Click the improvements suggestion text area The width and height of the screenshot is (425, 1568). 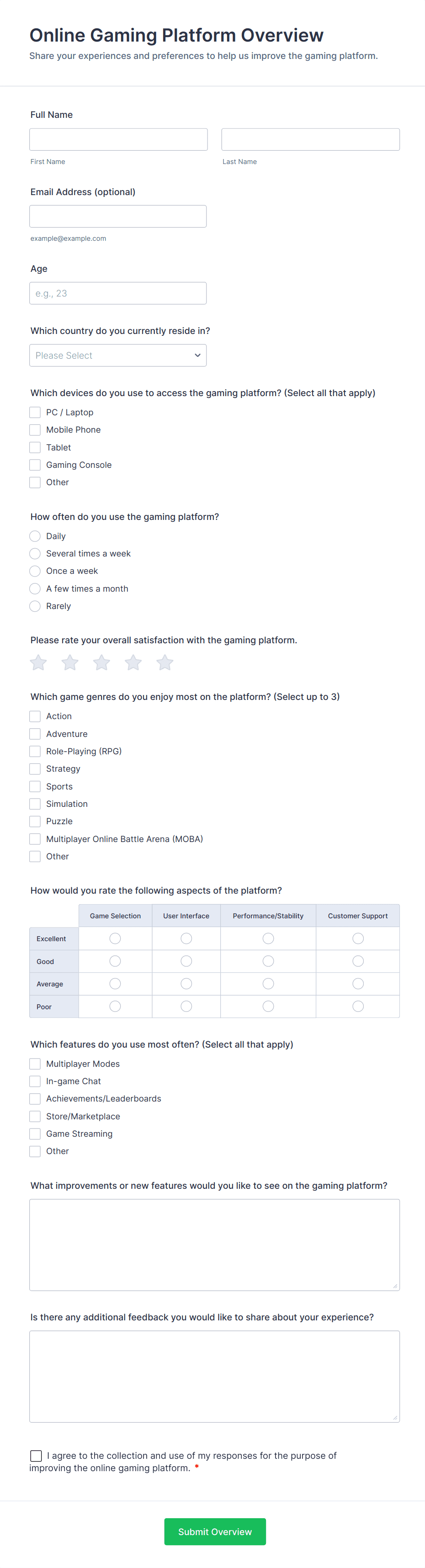pos(214,1245)
